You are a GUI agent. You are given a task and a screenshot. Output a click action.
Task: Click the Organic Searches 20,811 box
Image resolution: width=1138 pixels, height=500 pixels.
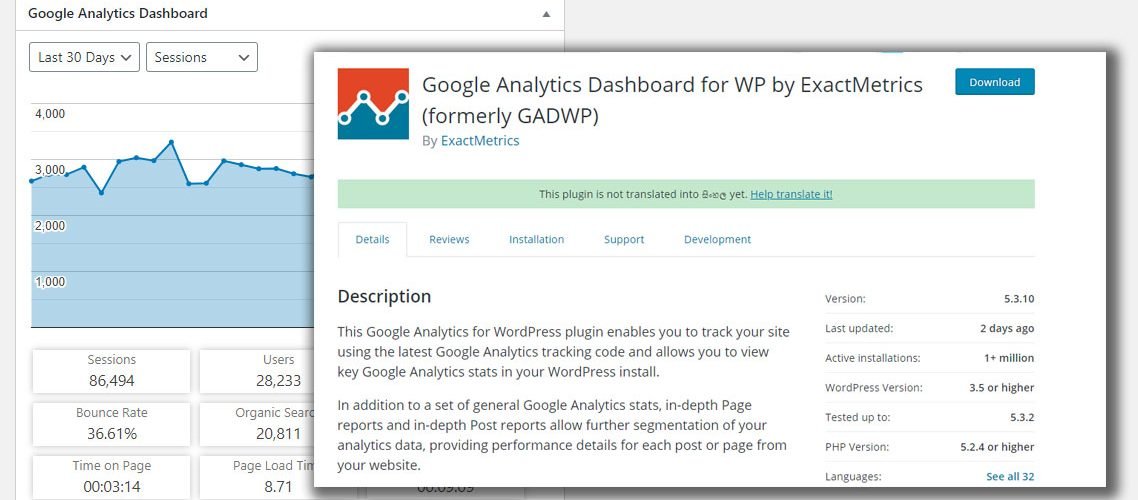click(x=257, y=424)
